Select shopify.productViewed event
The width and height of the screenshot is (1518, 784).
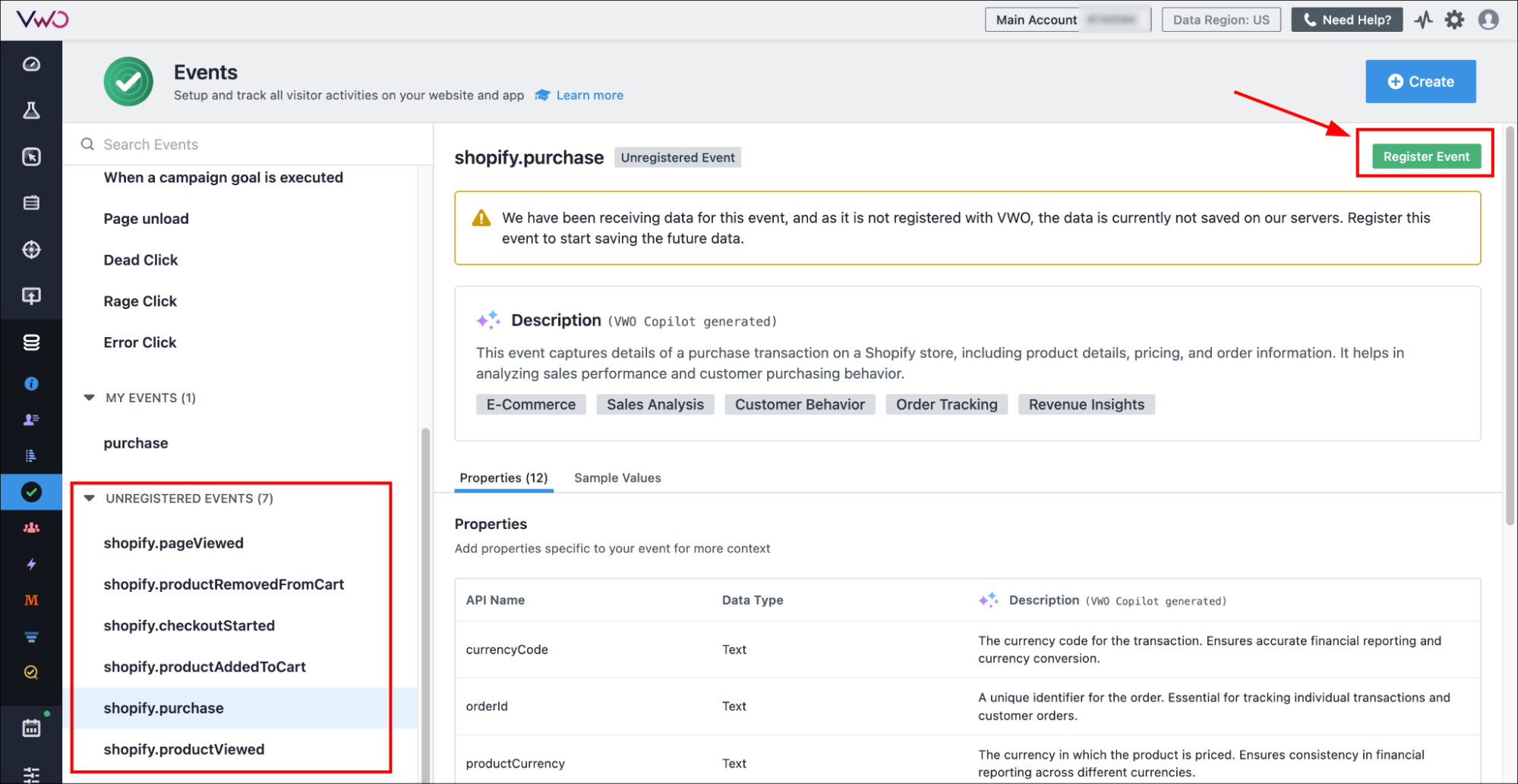(x=184, y=749)
